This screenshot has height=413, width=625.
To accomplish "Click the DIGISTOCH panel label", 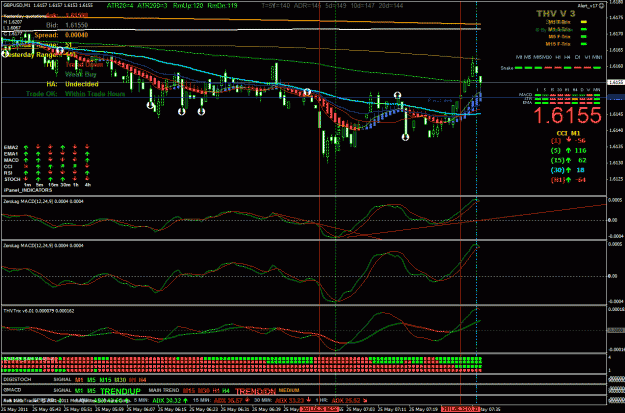I will [17, 380].
